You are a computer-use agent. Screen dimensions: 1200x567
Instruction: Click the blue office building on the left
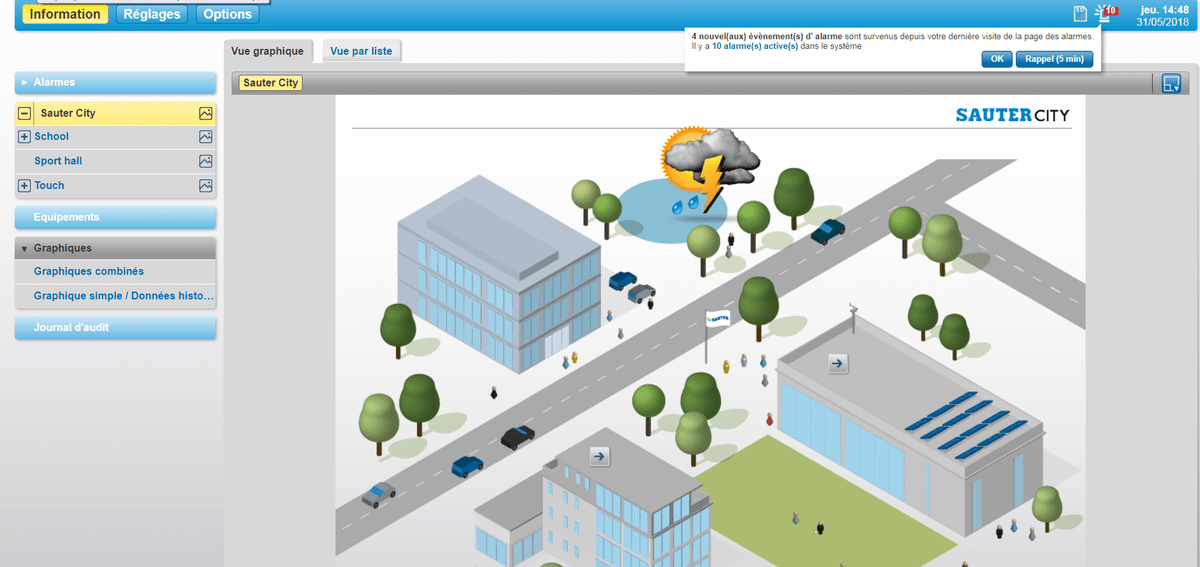[500, 275]
